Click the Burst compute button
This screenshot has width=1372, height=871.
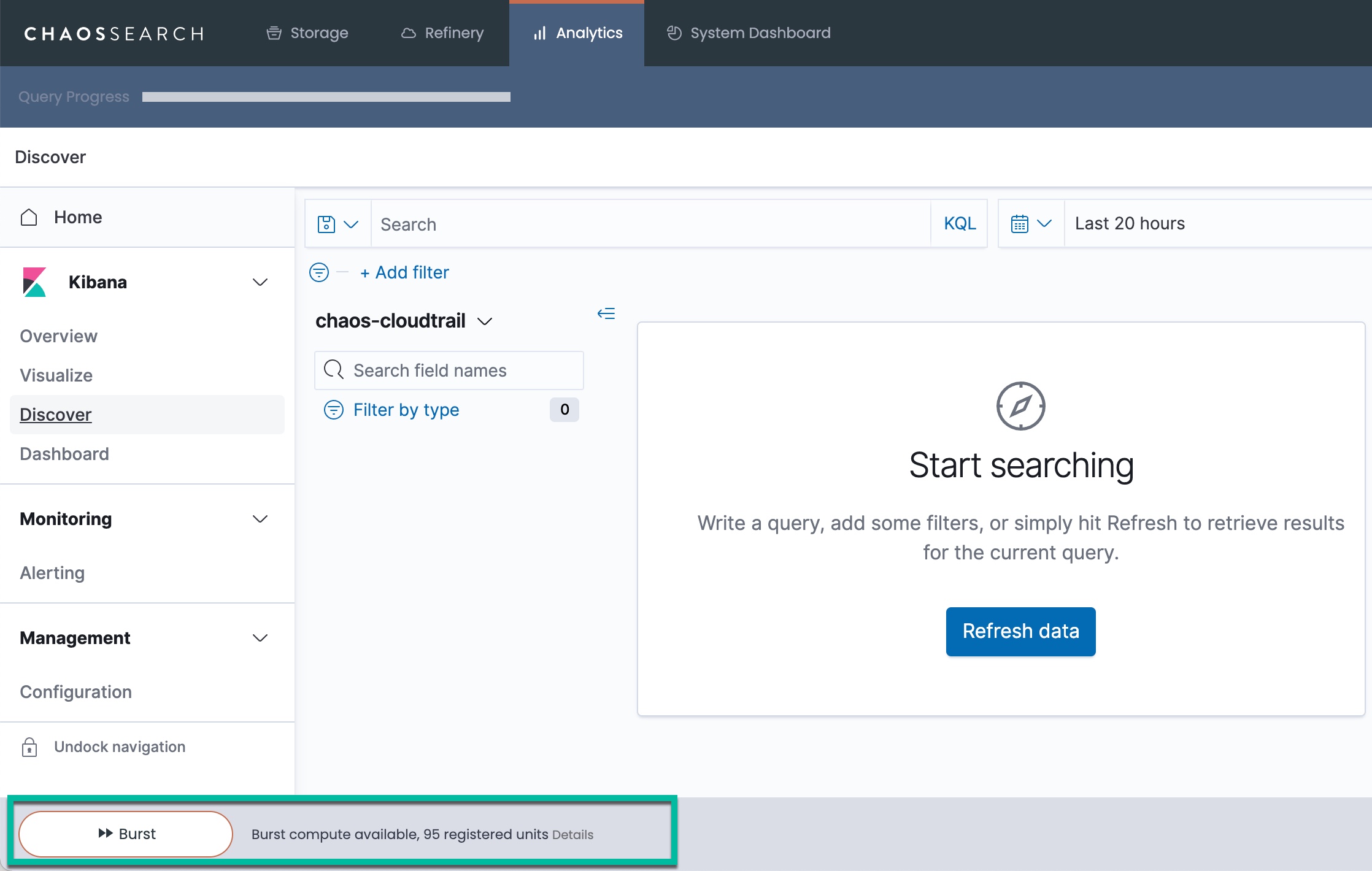tap(126, 834)
